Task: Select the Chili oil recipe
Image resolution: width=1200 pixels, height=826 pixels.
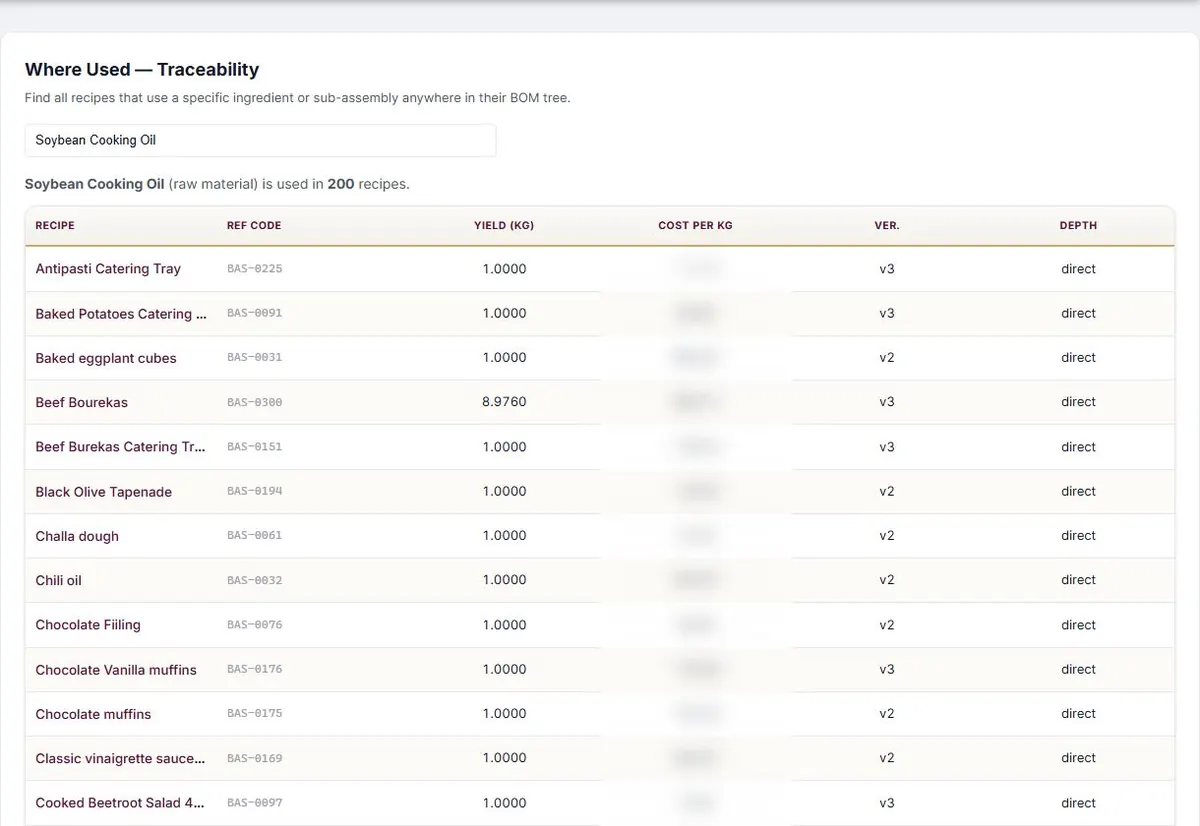Action: pyautogui.click(x=59, y=580)
